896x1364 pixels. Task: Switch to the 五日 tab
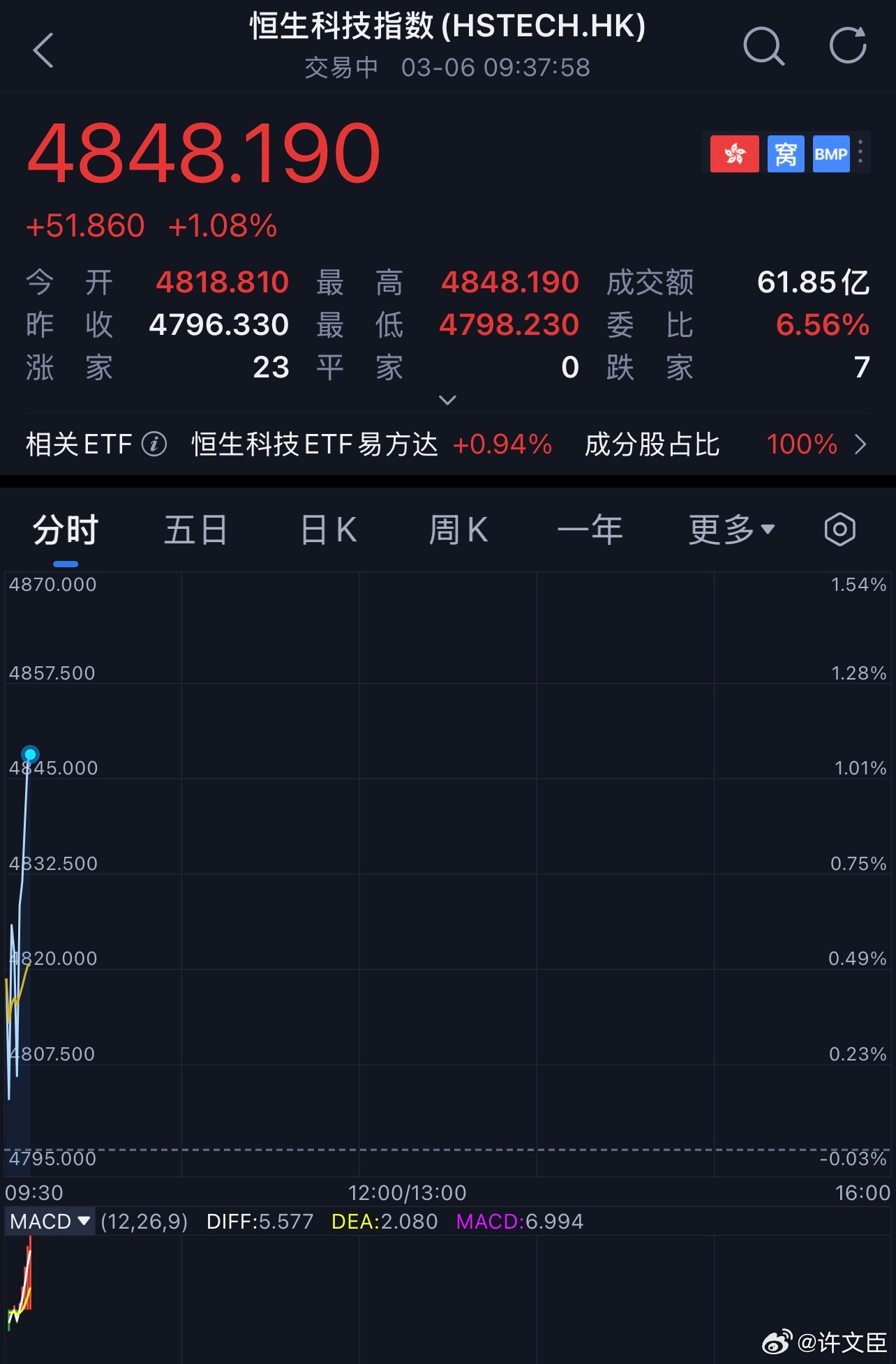(196, 530)
